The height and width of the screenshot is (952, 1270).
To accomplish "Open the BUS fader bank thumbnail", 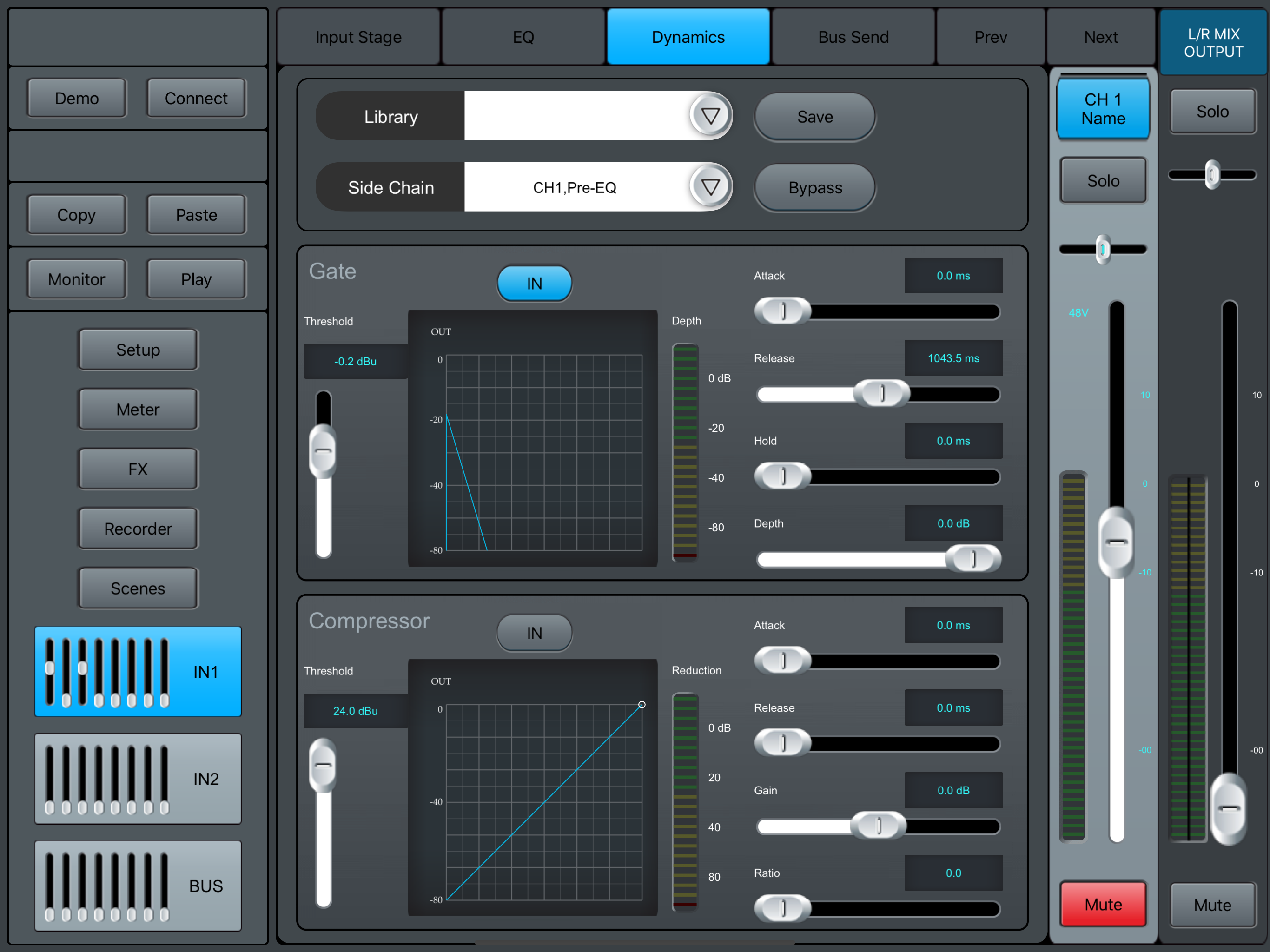I will 138,885.
